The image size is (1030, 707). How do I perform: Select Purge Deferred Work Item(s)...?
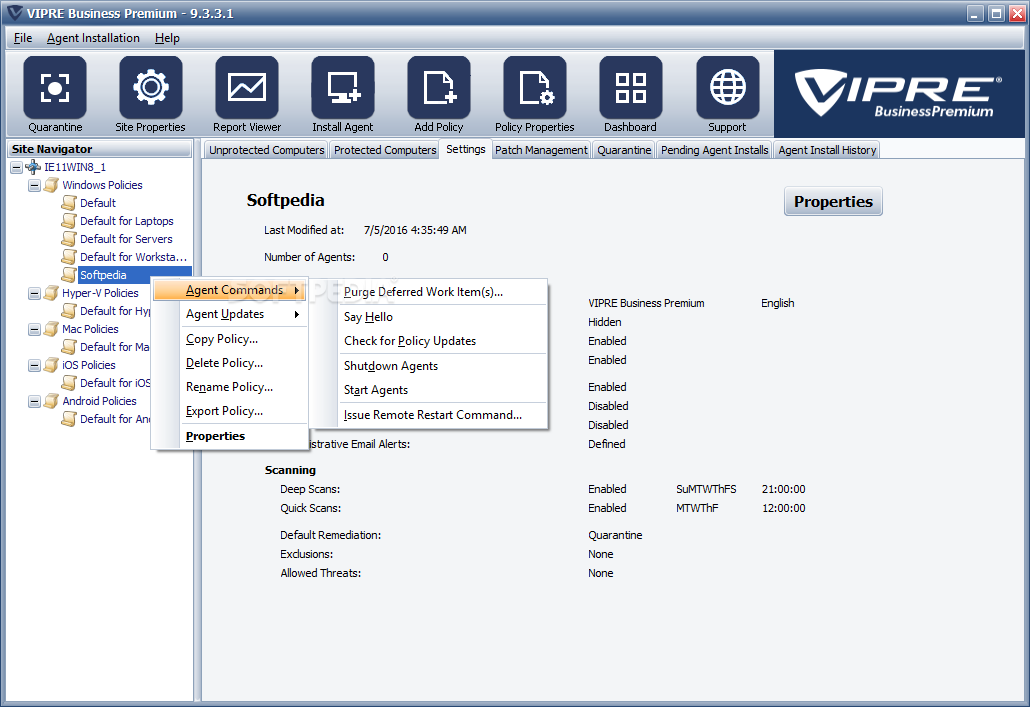point(428,292)
